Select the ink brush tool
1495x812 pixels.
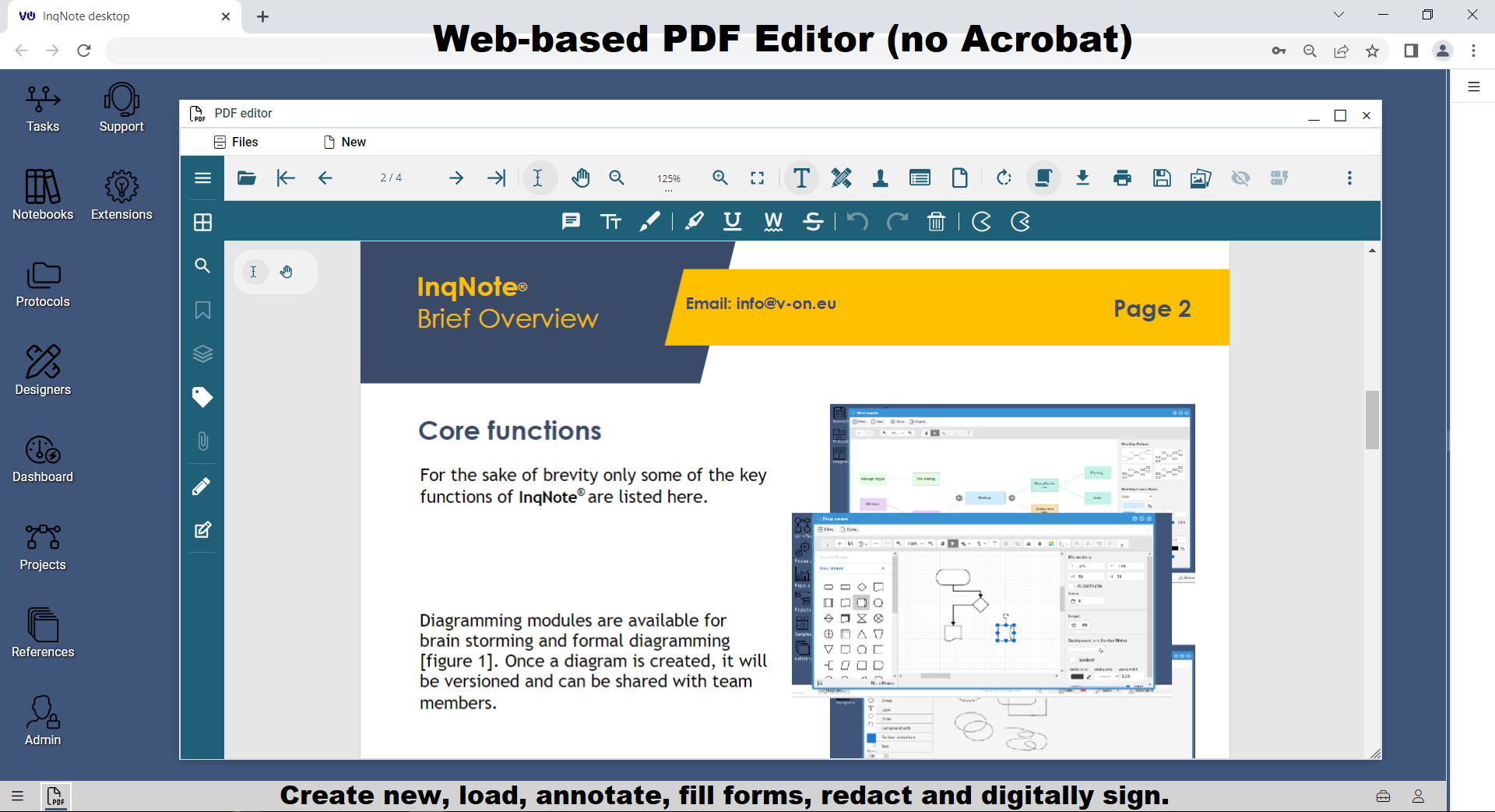click(x=650, y=222)
